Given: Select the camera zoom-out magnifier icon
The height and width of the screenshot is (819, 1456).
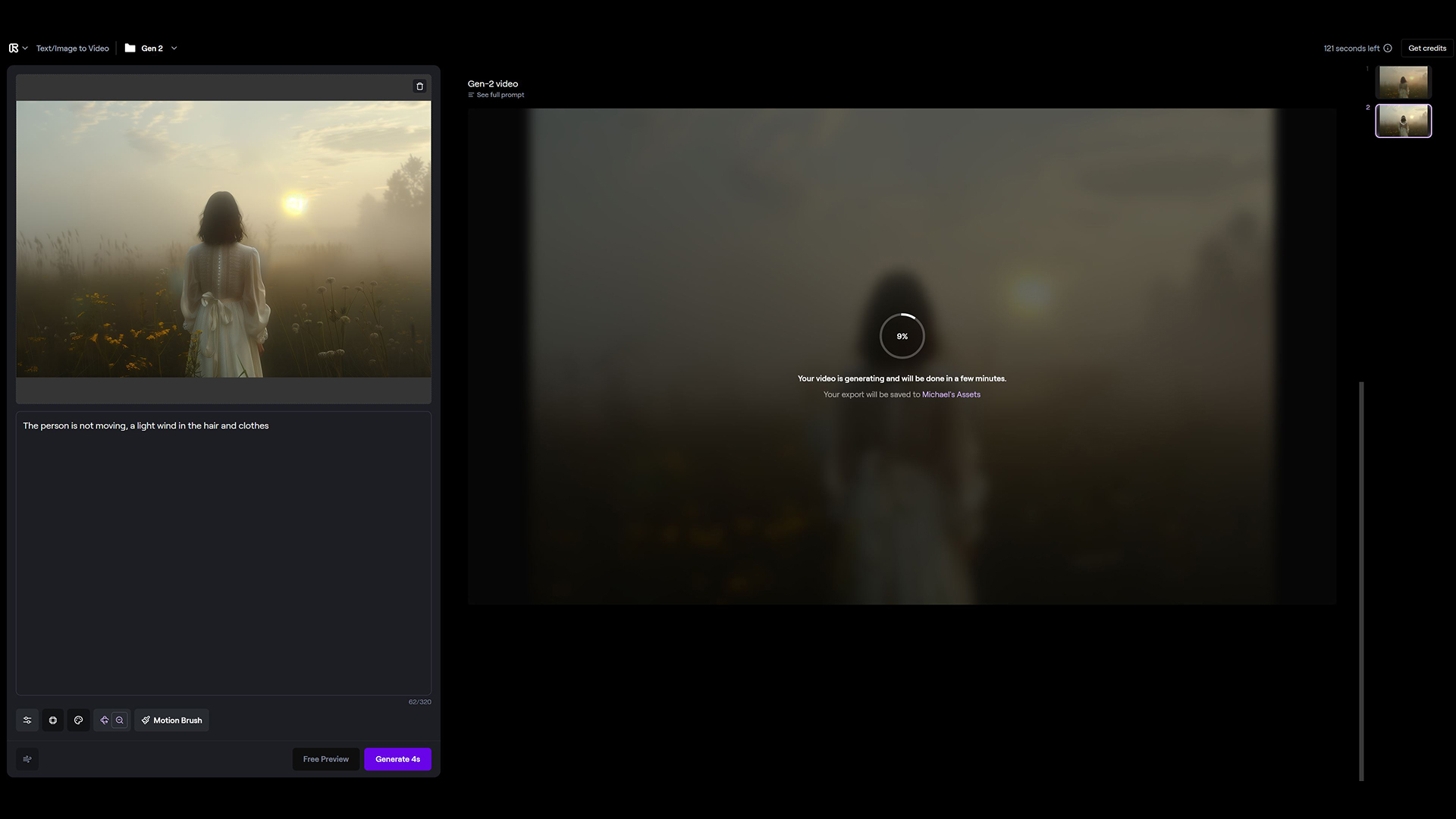Looking at the screenshot, I should click(120, 720).
